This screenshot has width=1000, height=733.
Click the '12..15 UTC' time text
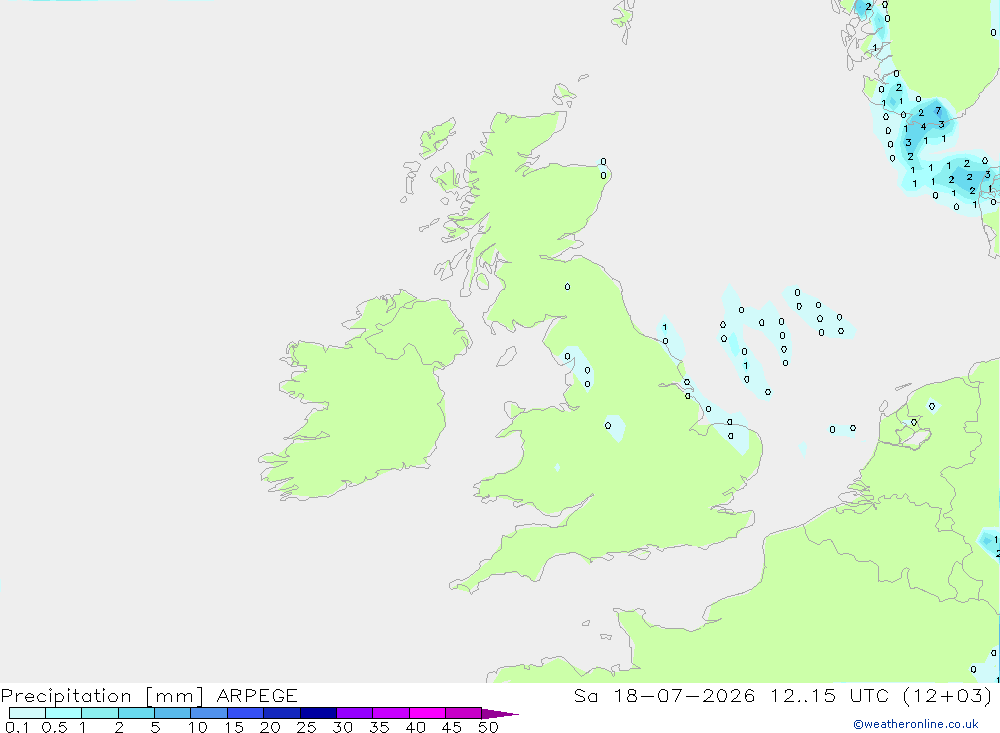(829, 695)
